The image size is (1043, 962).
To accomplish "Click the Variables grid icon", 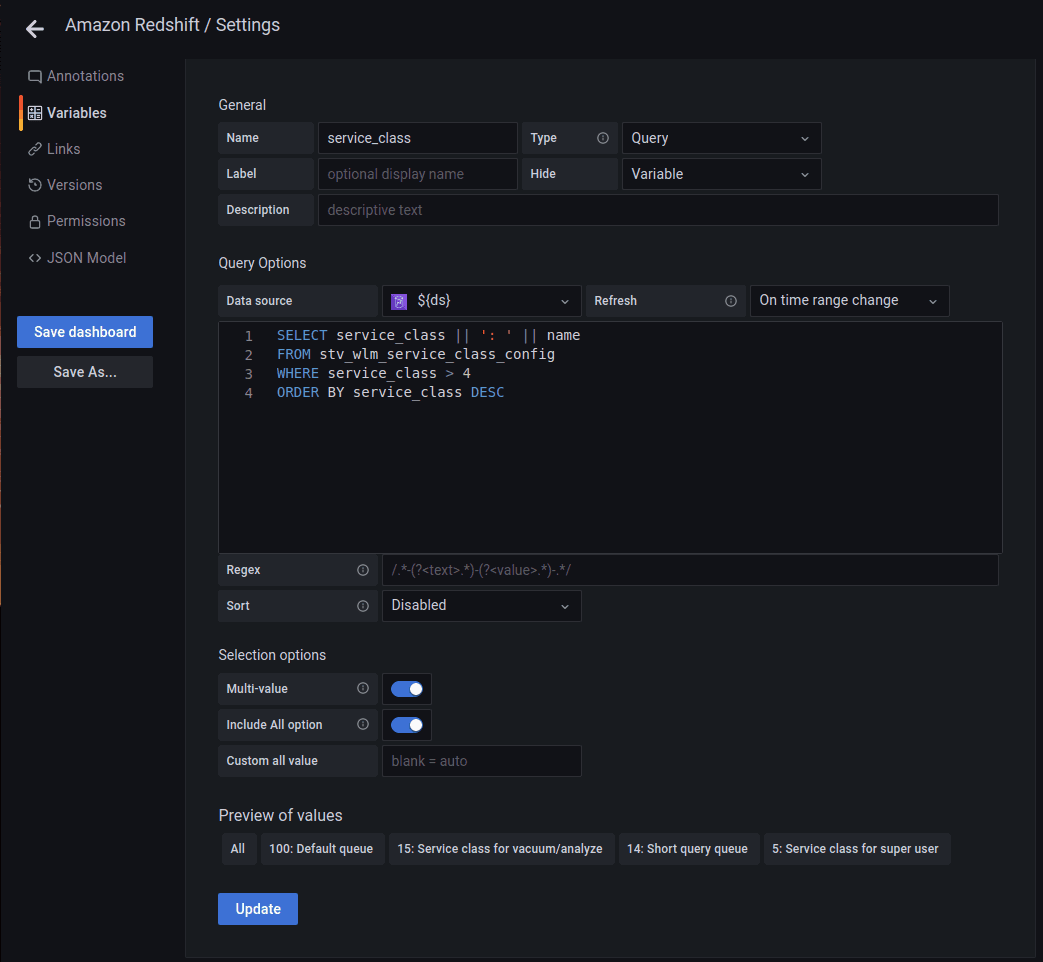I will pos(35,113).
